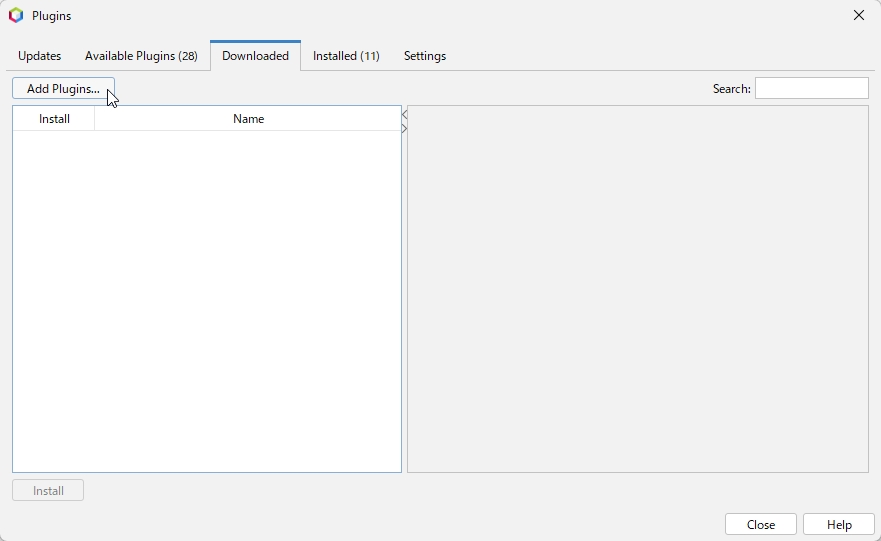Screen dimensions: 881x541
Task: Collapse list pane with left splitter arrow
Action: (x=404, y=115)
